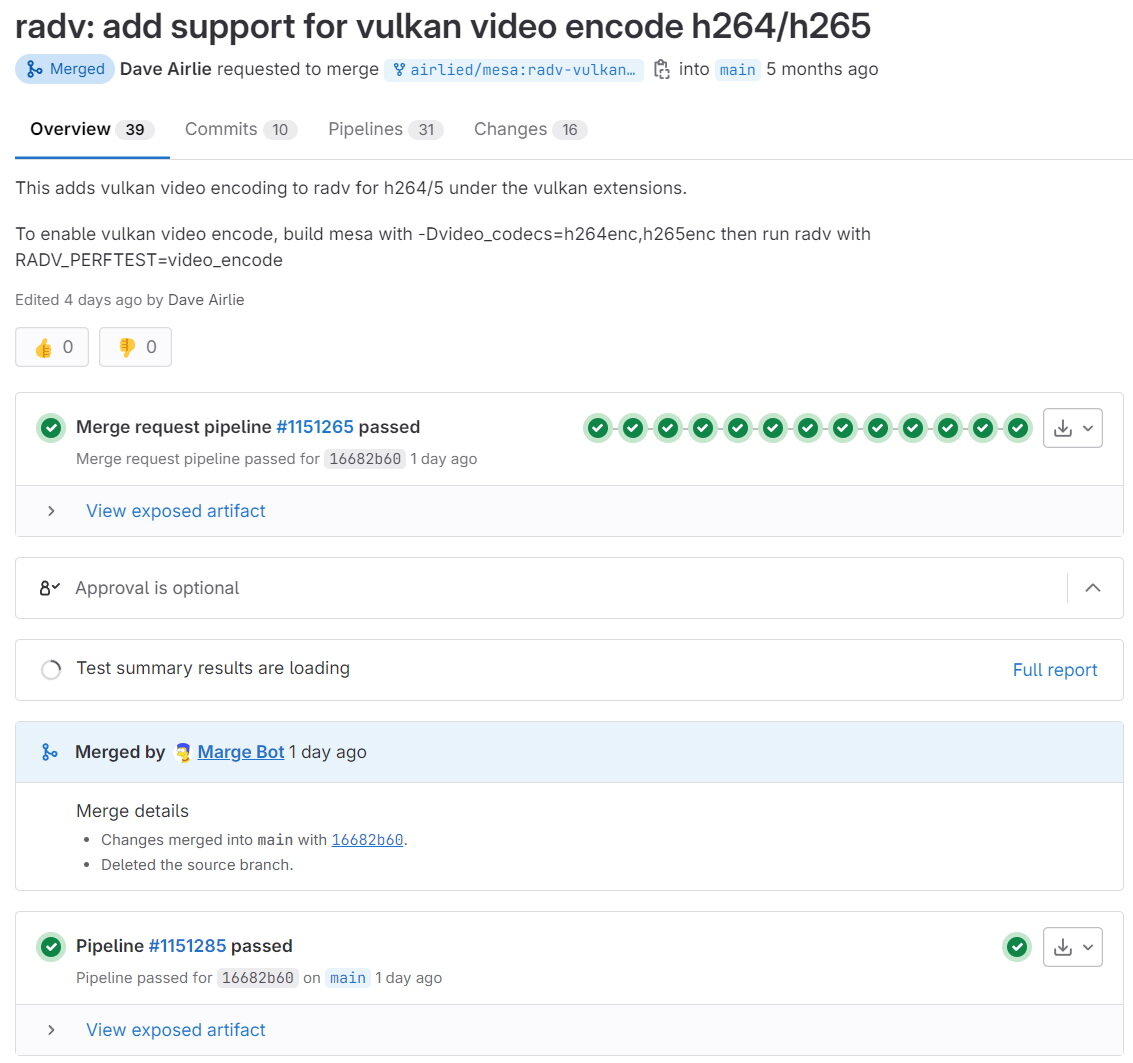The image size is (1133, 1063).
Task: Open commit 16682b60 in merge request pipeline line
Action: (365, 459)
